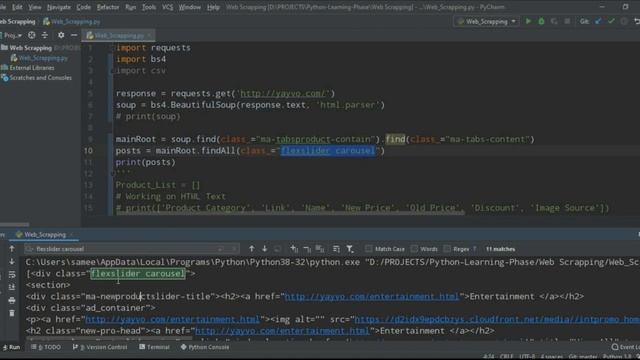Click the Git history clock icon

624,21
